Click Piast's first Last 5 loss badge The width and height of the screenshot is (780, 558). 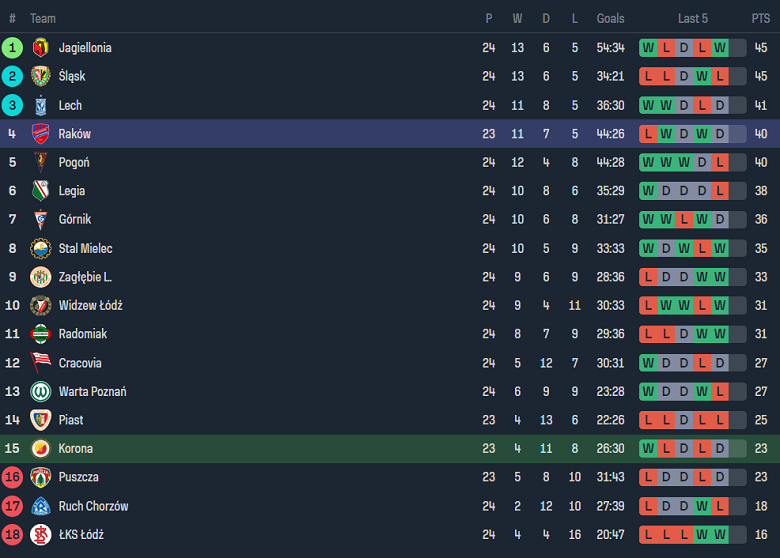point(649,420)
